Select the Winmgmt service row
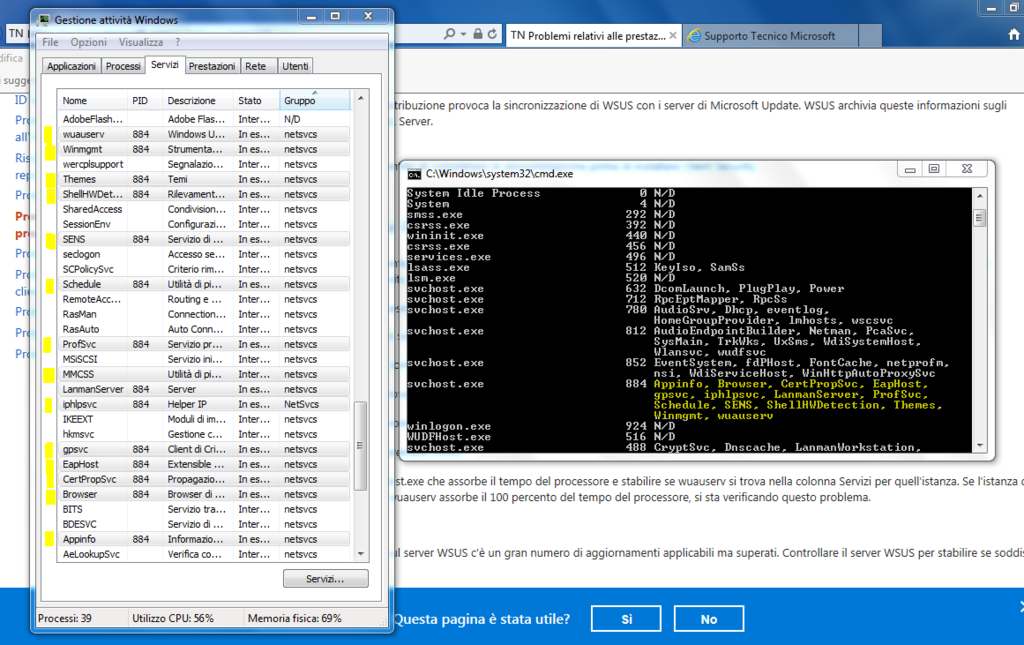This screenshot has width=1024, height=645. (203, 149)
